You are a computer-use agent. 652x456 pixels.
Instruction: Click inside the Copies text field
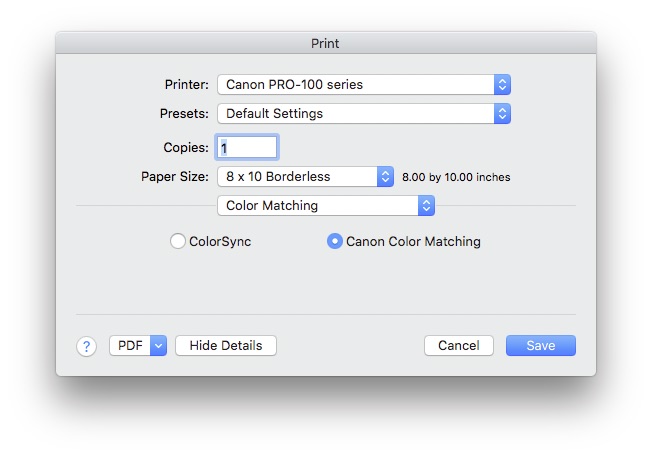(x=247, y=147)
